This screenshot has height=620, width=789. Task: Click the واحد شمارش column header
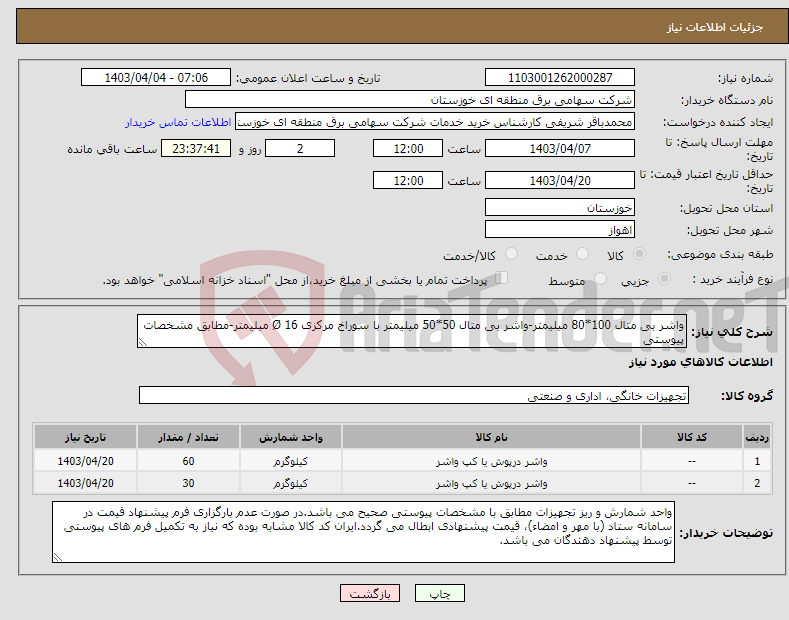tap(291, 437)
